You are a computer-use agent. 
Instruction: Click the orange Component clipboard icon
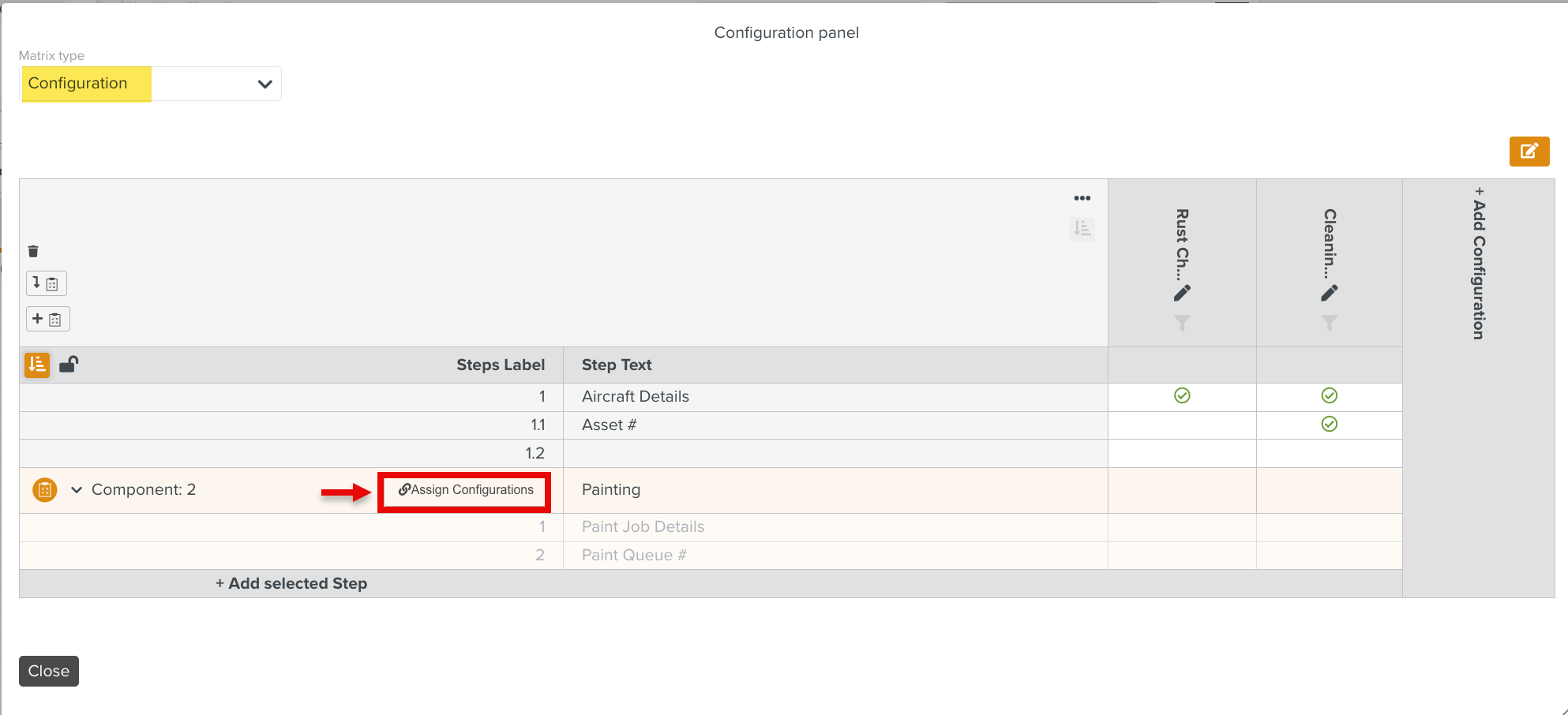pos(45,490)
